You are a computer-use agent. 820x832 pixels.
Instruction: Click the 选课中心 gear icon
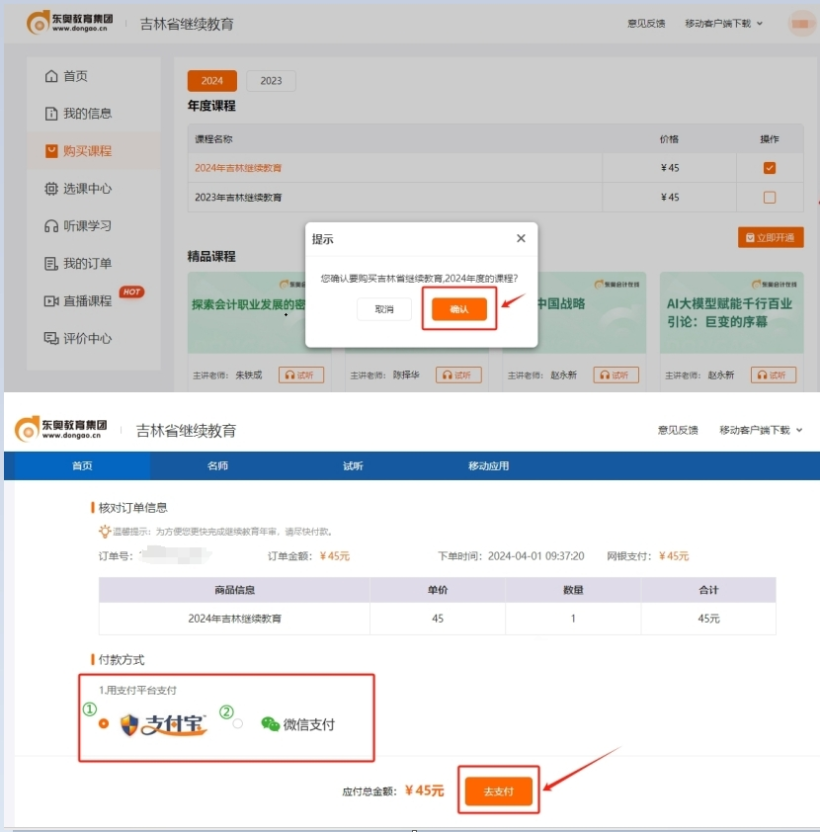(x=53, y=188)
